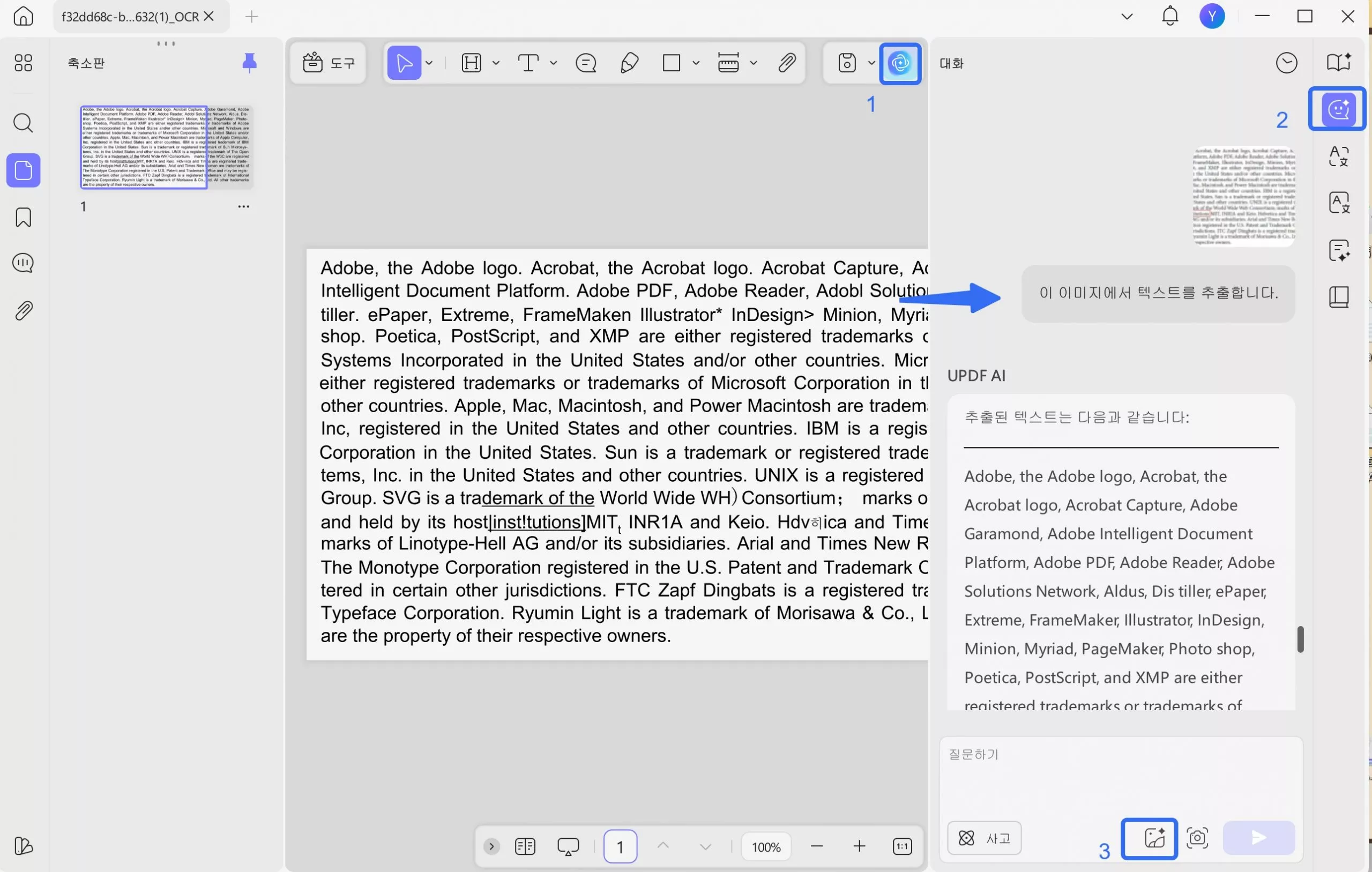
Task: Open the uploaded image thumbnail in chat
Action: (x=1244, y=196)
